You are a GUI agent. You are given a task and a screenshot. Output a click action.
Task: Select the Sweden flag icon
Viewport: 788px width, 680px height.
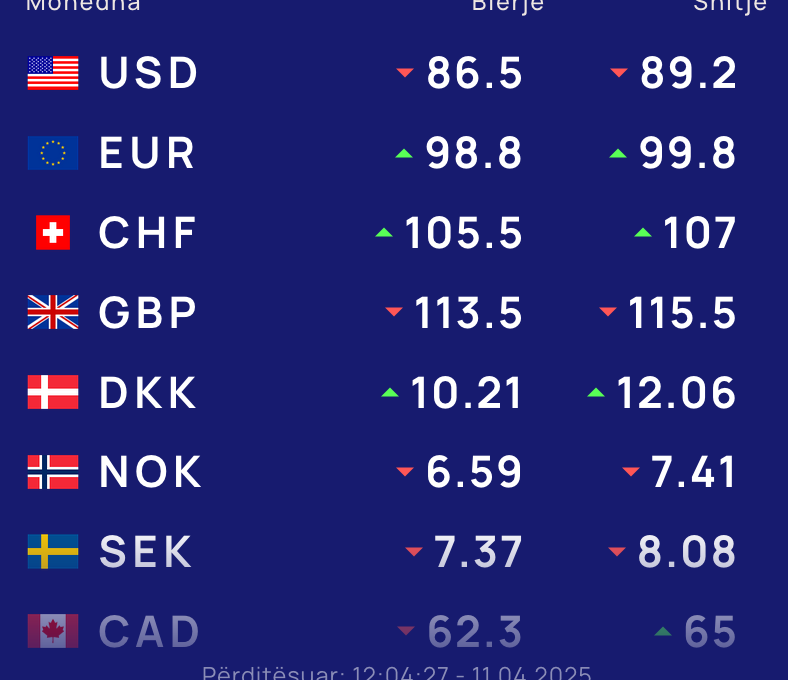53,551
